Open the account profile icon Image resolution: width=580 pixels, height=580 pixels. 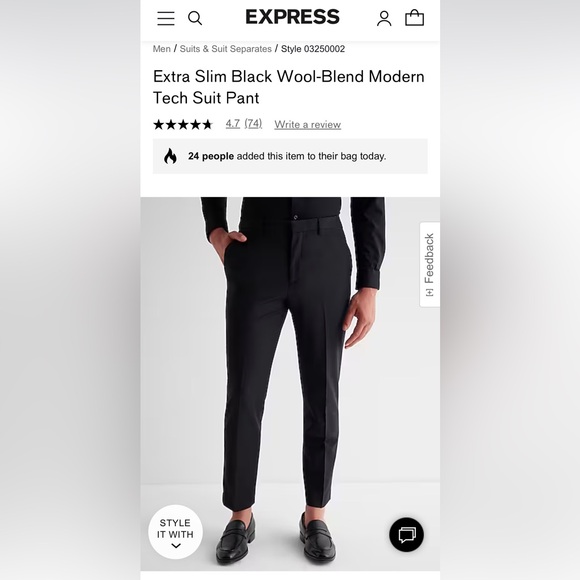coord(384,18)
